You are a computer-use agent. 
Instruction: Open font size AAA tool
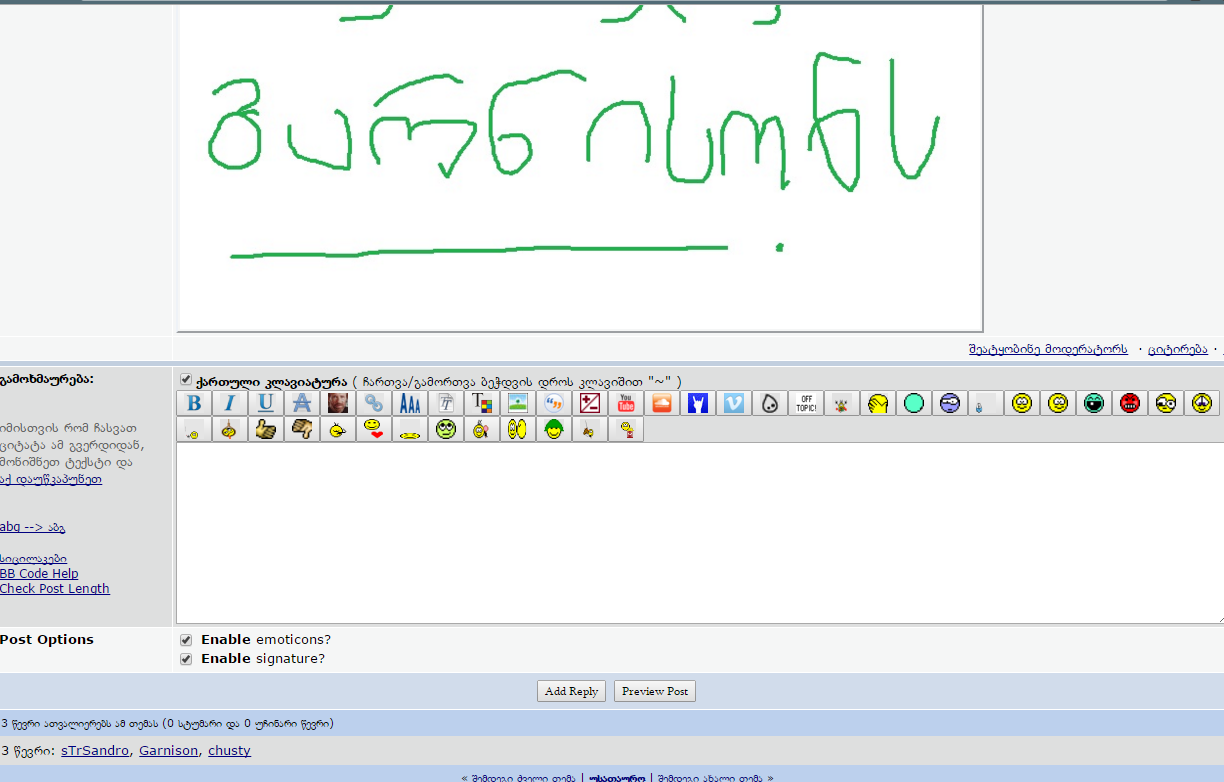(410, 403)
